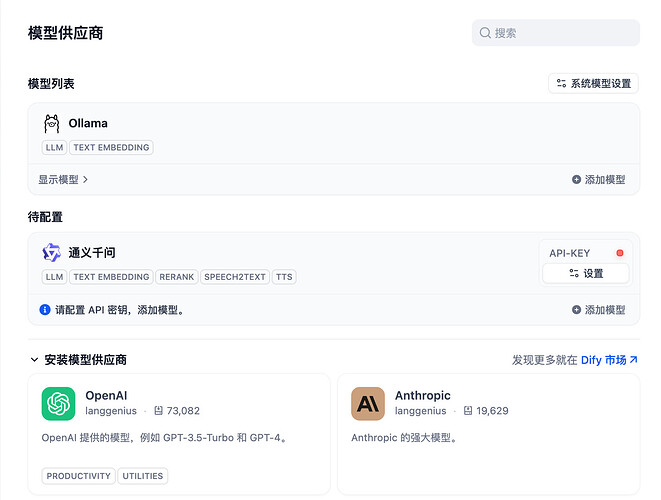
Task: Click the download count icon on OpenAI card
Action: coord(159,411)
